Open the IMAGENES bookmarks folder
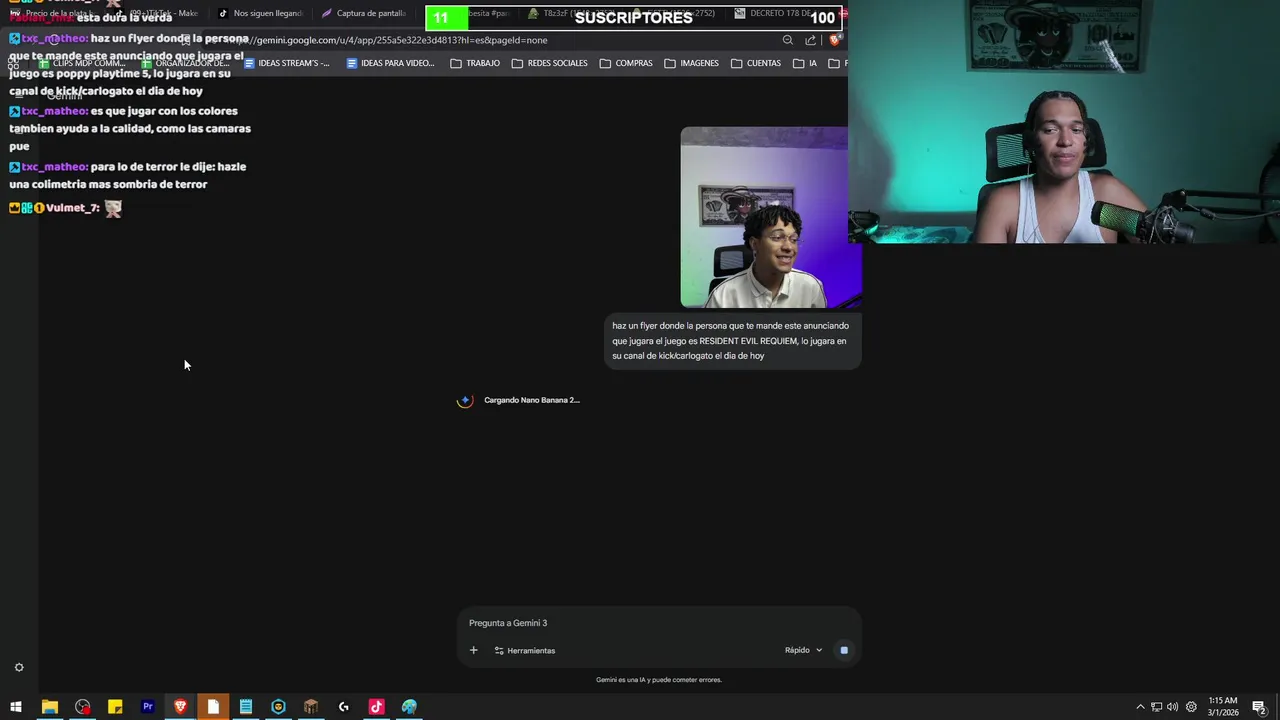Screen dimensions: 1280x720 691,63
